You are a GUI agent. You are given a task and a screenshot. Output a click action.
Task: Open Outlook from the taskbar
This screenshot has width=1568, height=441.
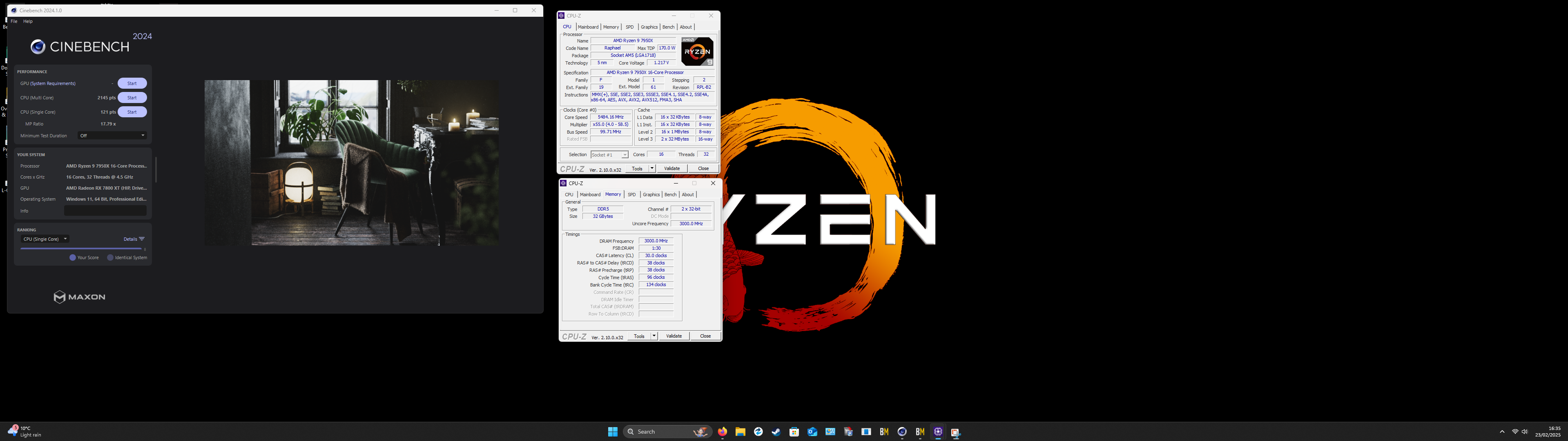[812, 432]
